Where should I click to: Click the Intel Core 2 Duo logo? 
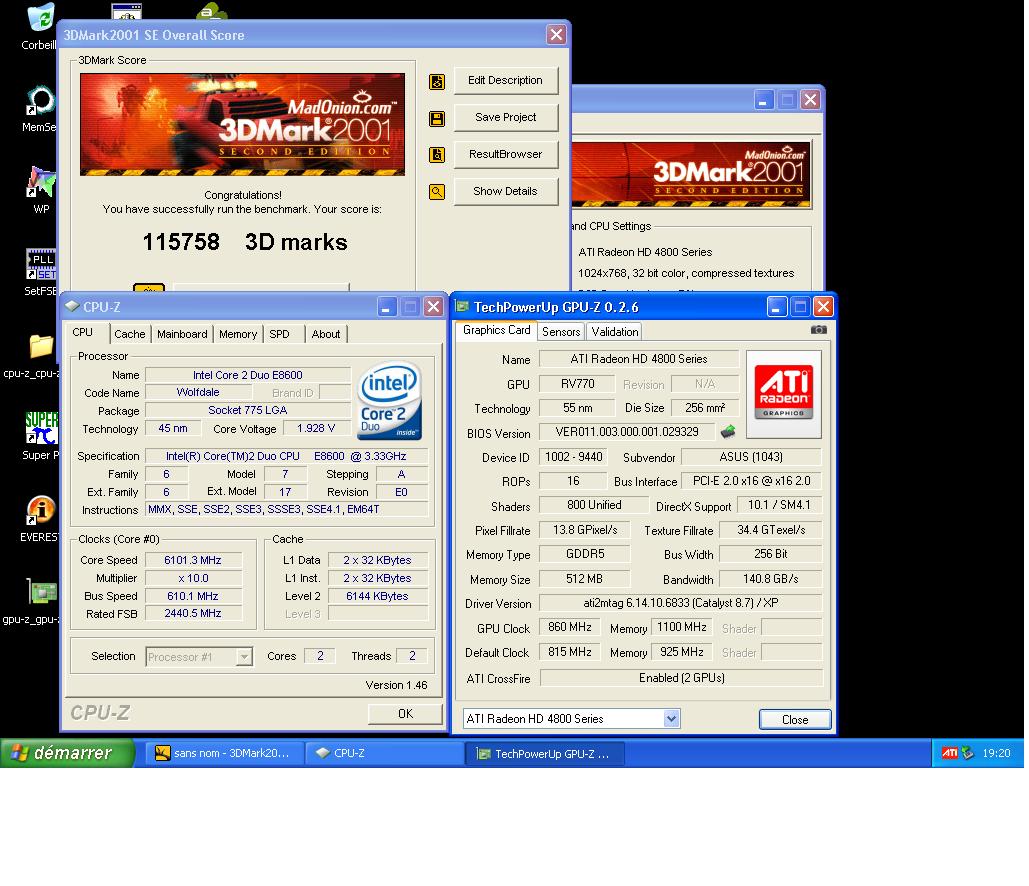coord(388,400)
